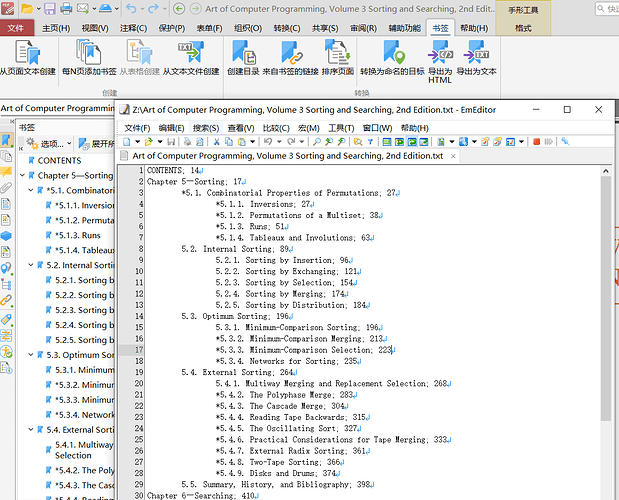Screen dimensions: 619x500
Task: Click the 导出为 HTML button
Action: coord(440,62)
